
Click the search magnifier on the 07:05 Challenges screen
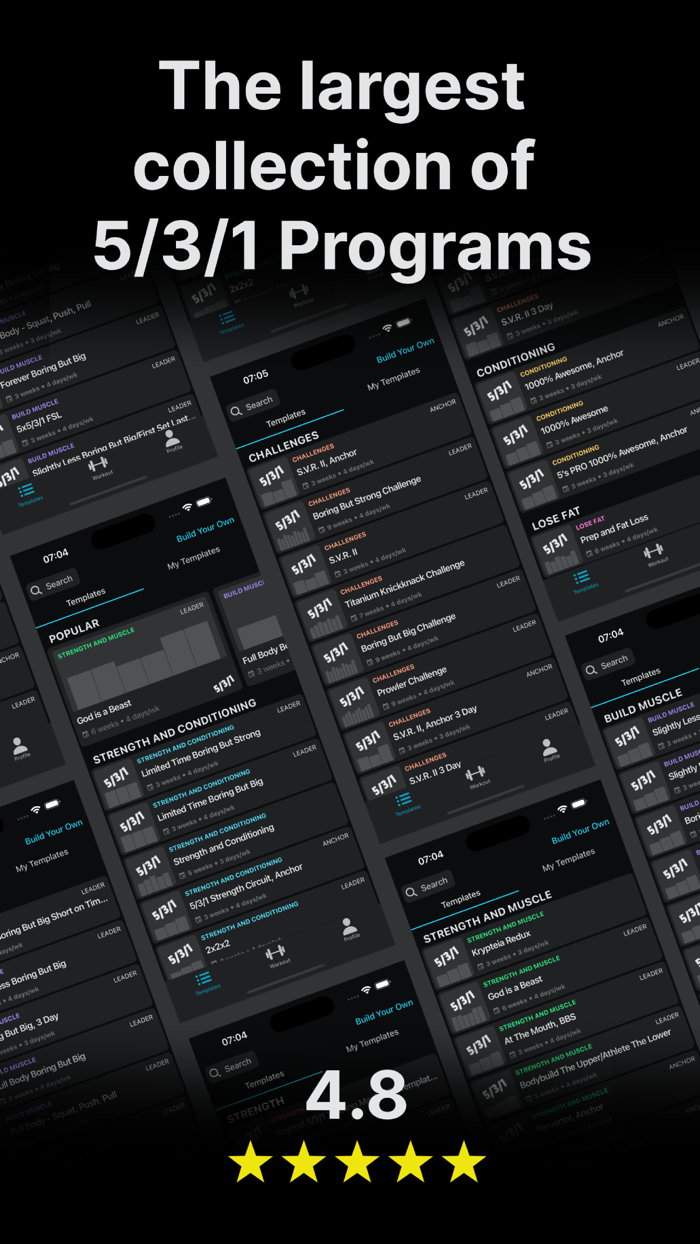(236, 409)
